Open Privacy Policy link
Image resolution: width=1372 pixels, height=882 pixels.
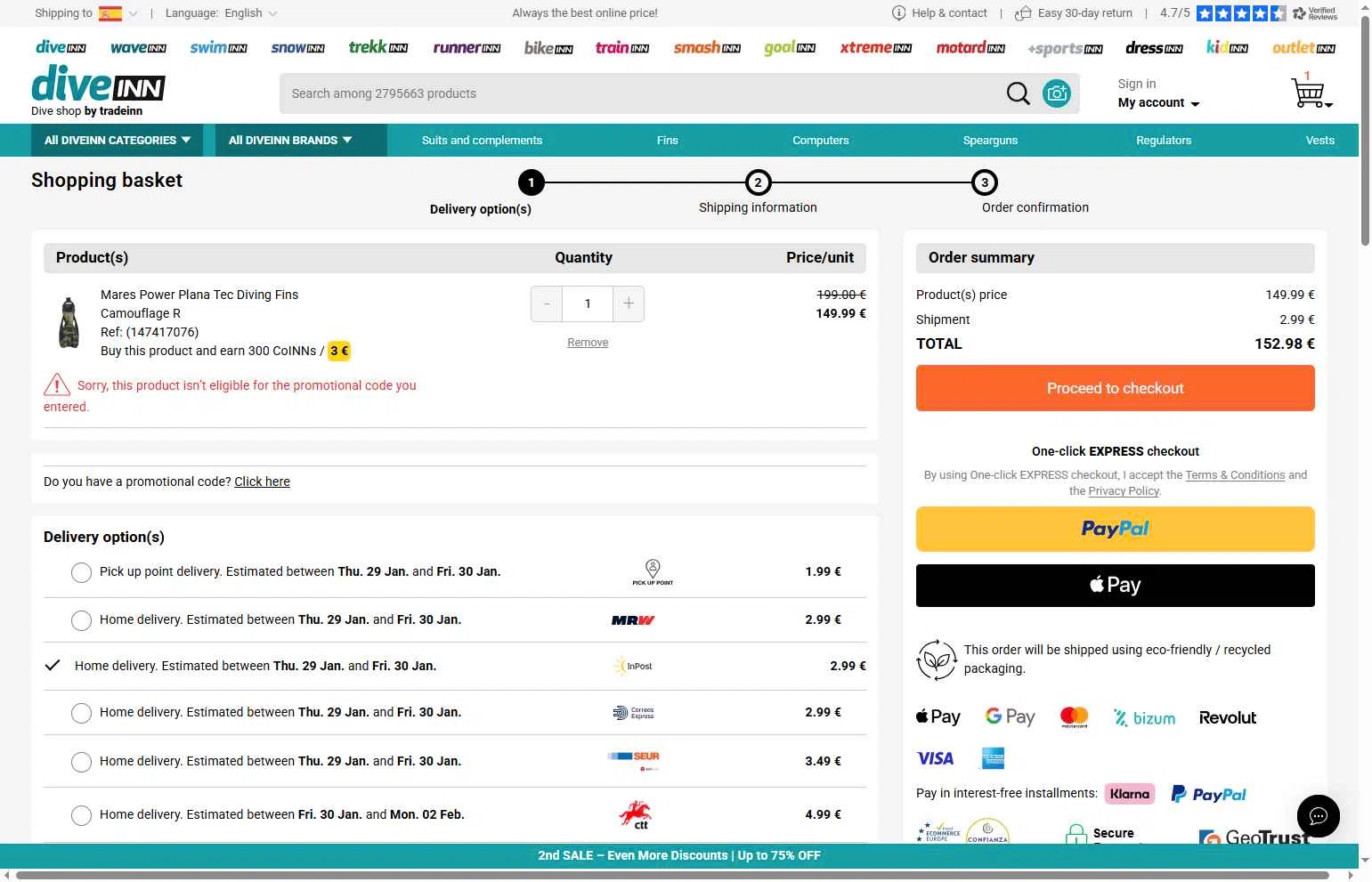pos(1124,491)
